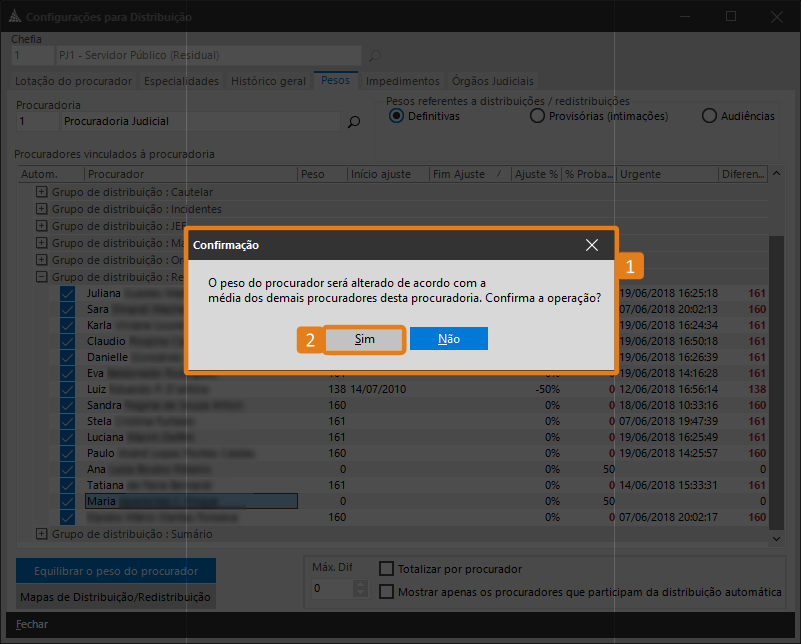Check Mostrar apenas os procuradores option

[x=387, y=592]
